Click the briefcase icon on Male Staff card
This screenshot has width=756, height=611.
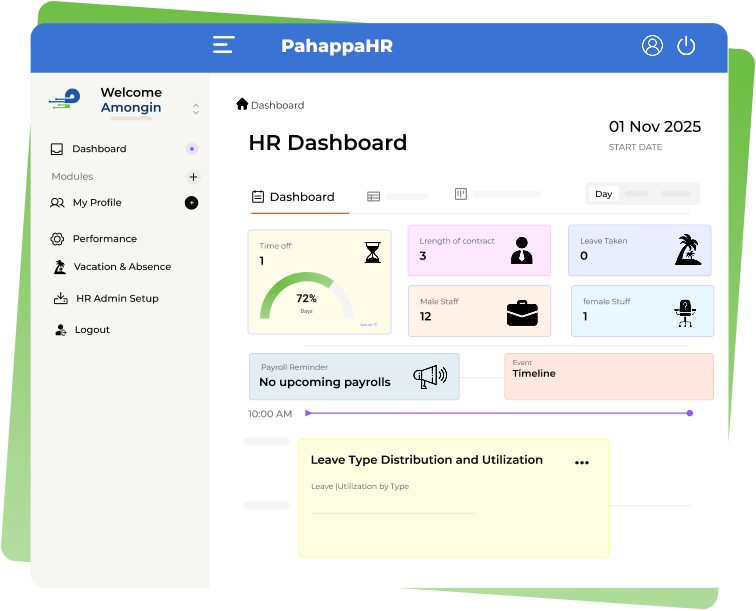point(522,313)
